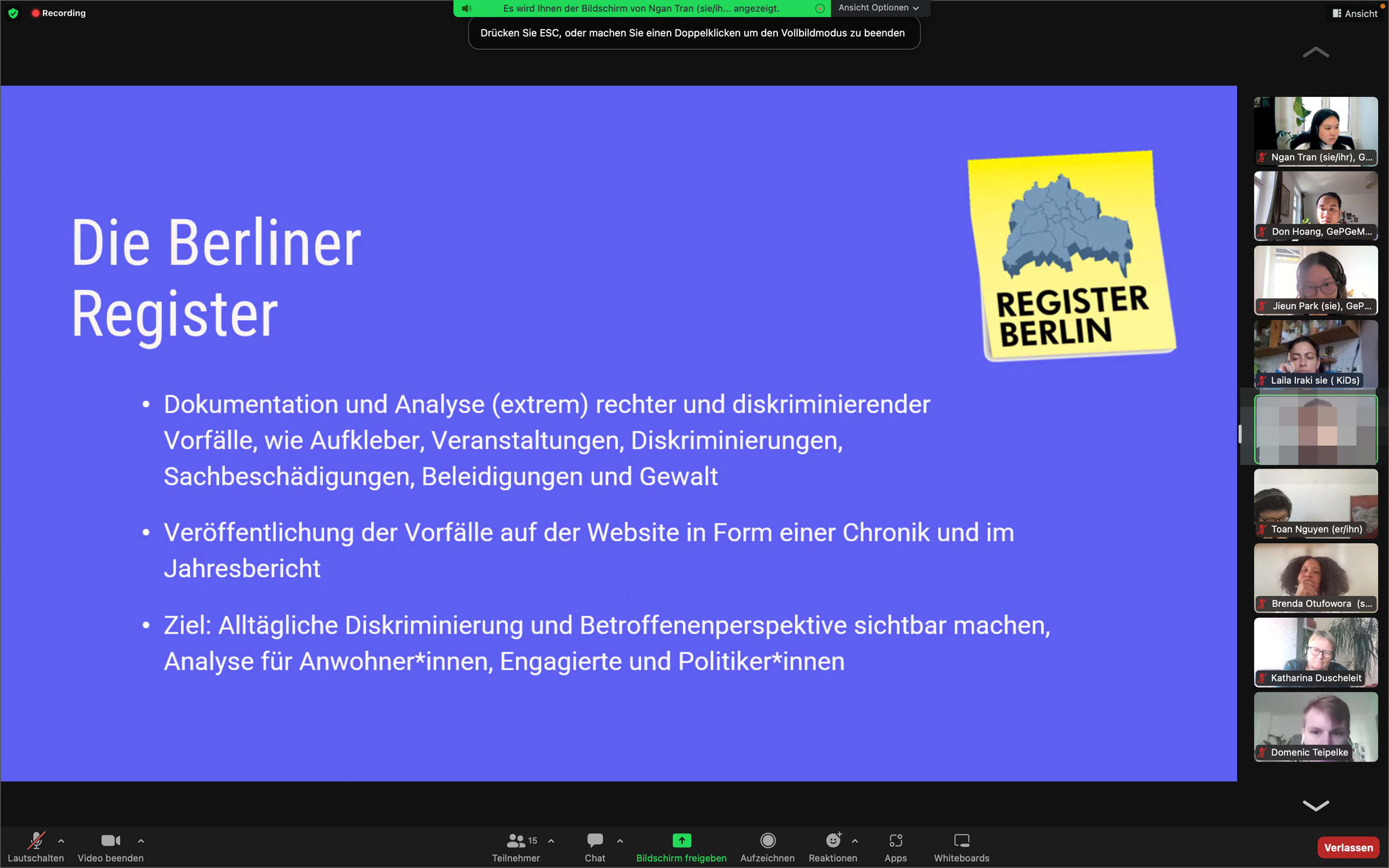Screen dimensions: 1389x868
Task: Click the green screen sharing notification bar
Action: coord(642,8)
